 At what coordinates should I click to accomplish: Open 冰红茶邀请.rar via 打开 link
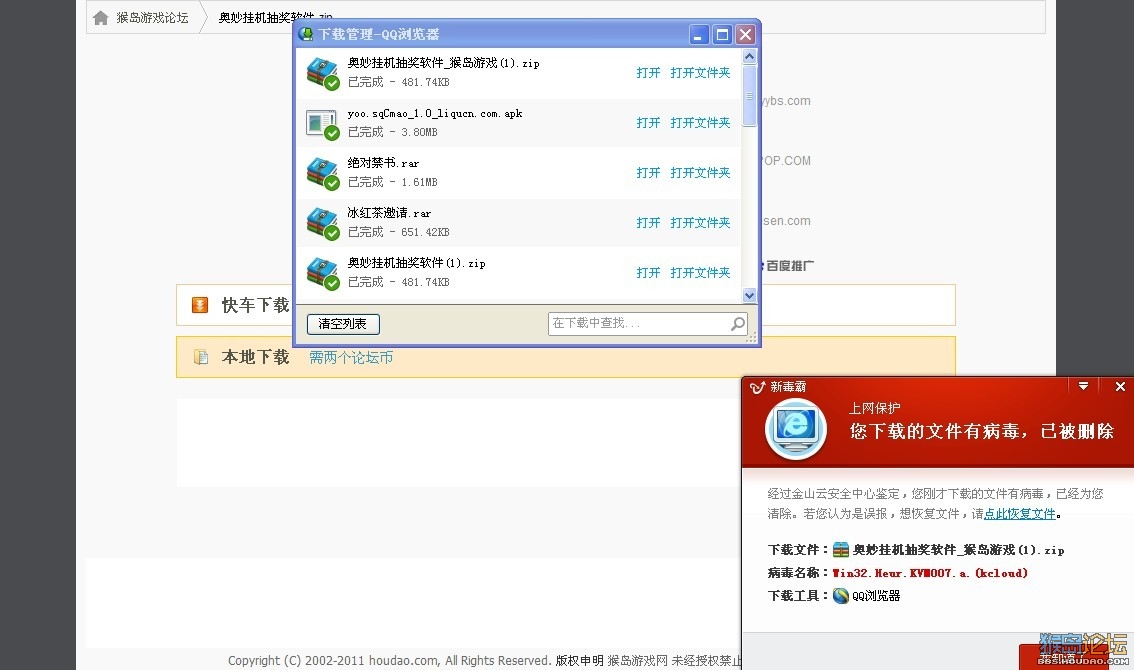click(648, 222)
